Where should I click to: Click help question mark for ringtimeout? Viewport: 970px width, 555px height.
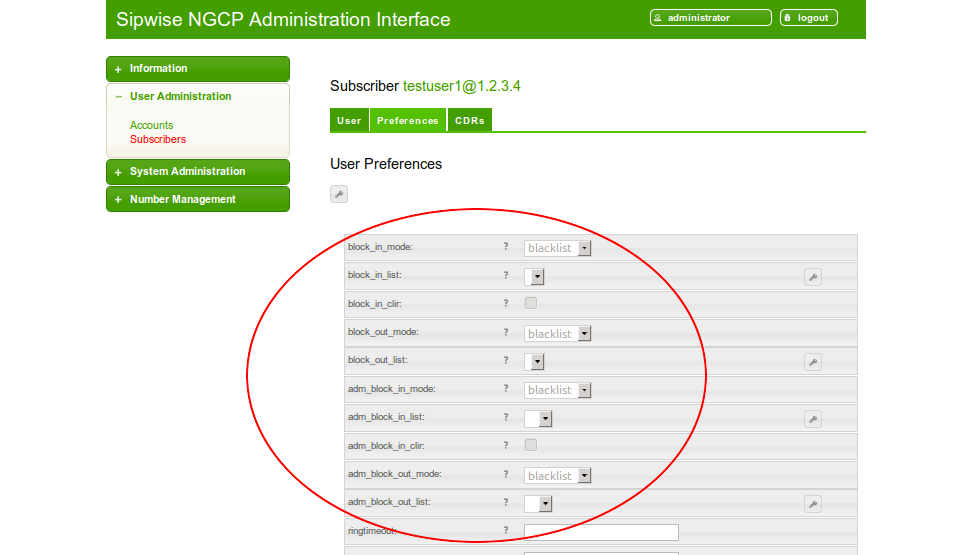coord(506,530)
